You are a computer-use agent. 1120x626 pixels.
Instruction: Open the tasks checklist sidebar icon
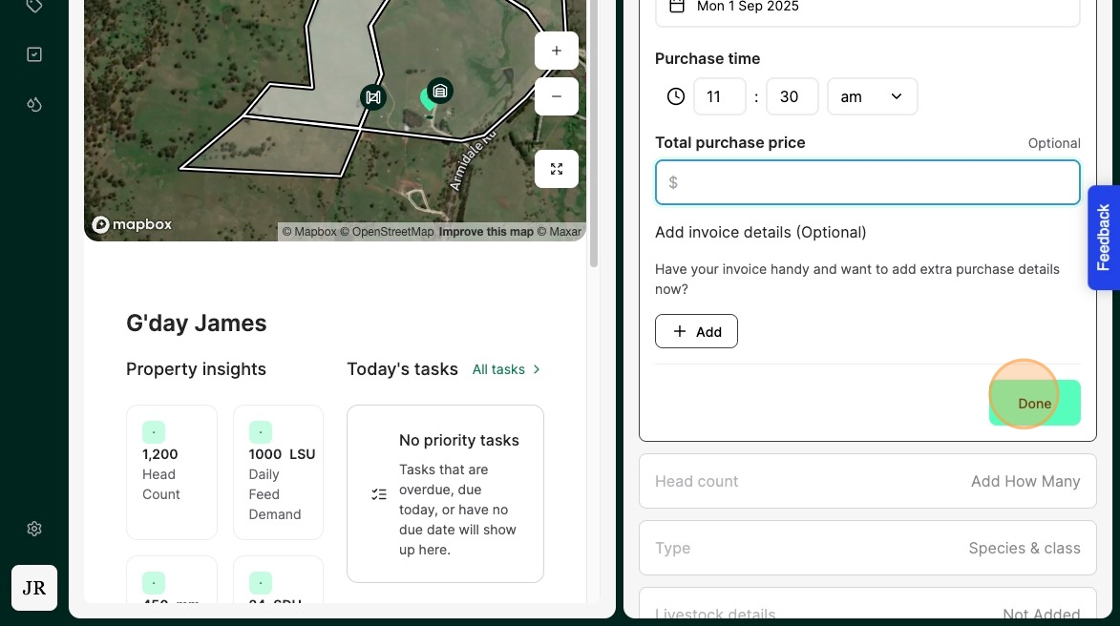pos(34,54)
